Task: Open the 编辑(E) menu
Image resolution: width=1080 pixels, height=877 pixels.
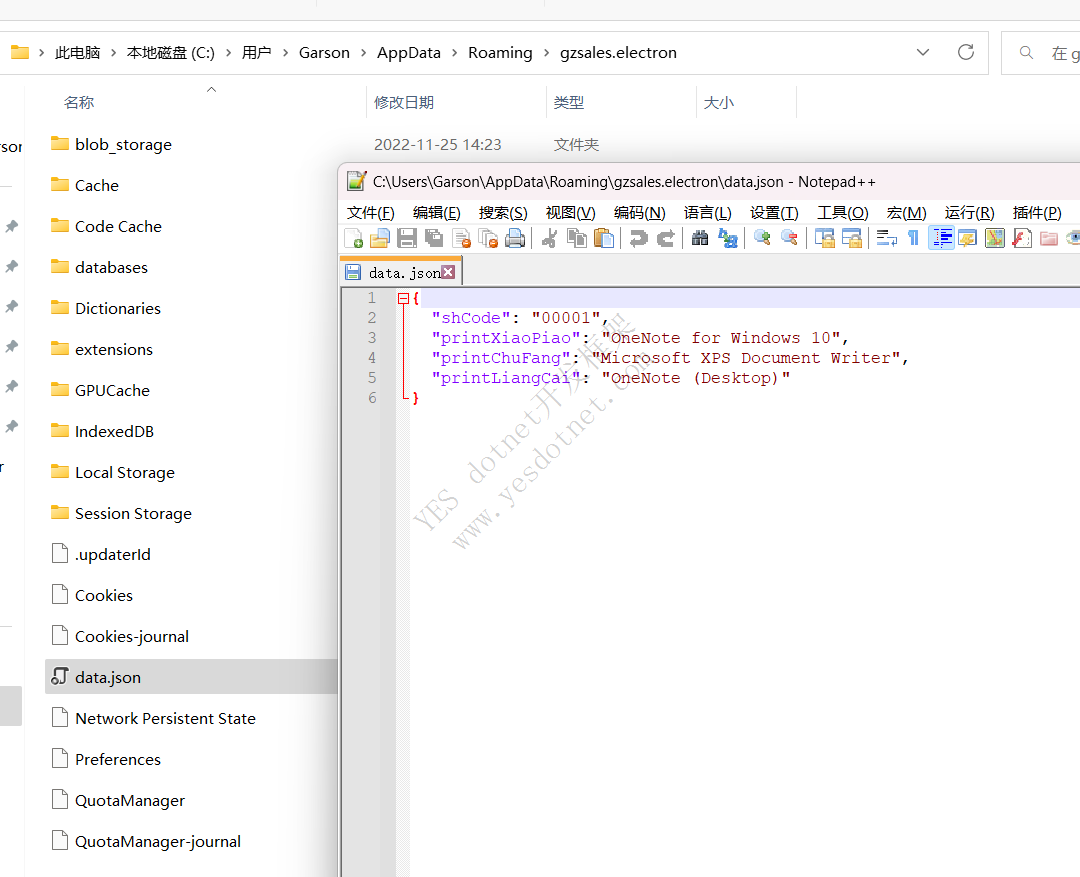Action: [437, 213]
